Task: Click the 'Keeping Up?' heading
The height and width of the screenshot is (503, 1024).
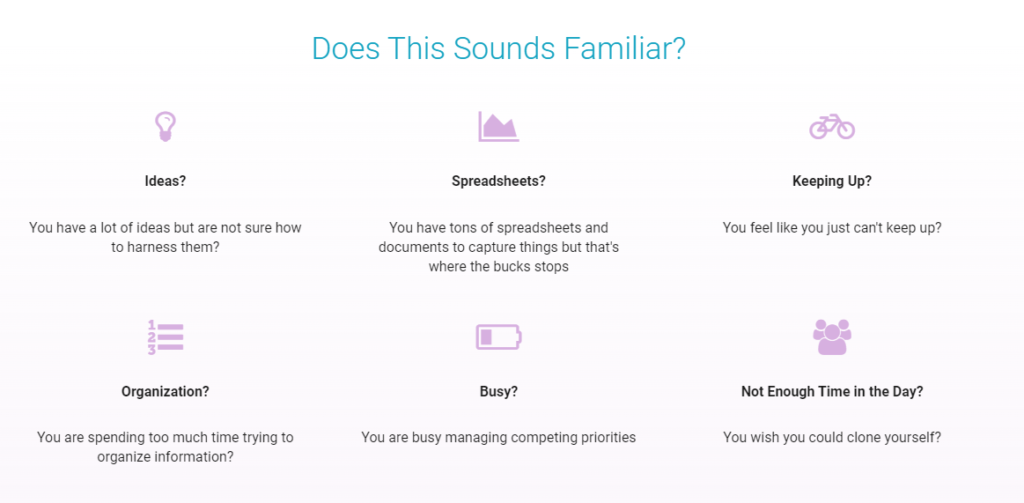Action: tap(831, 181)
